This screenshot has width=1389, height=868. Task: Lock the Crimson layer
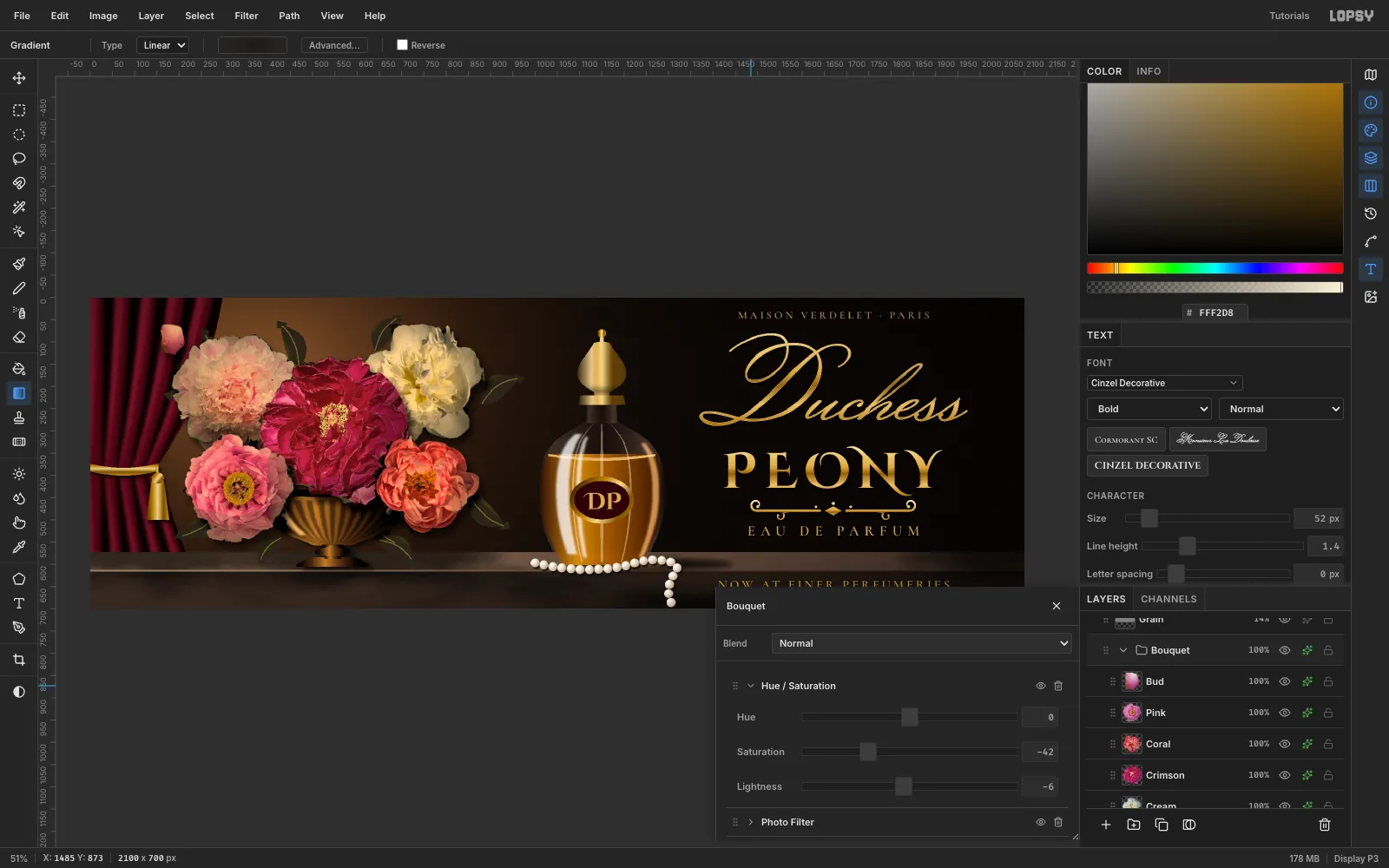coord(1328,775)
